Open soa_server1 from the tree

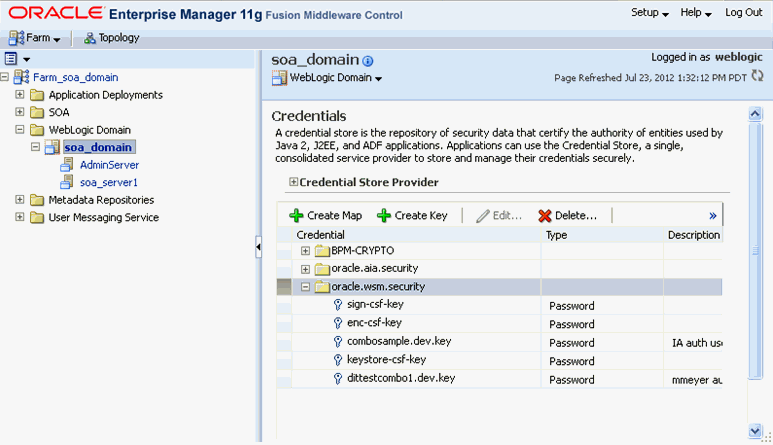tap(108, 182)
